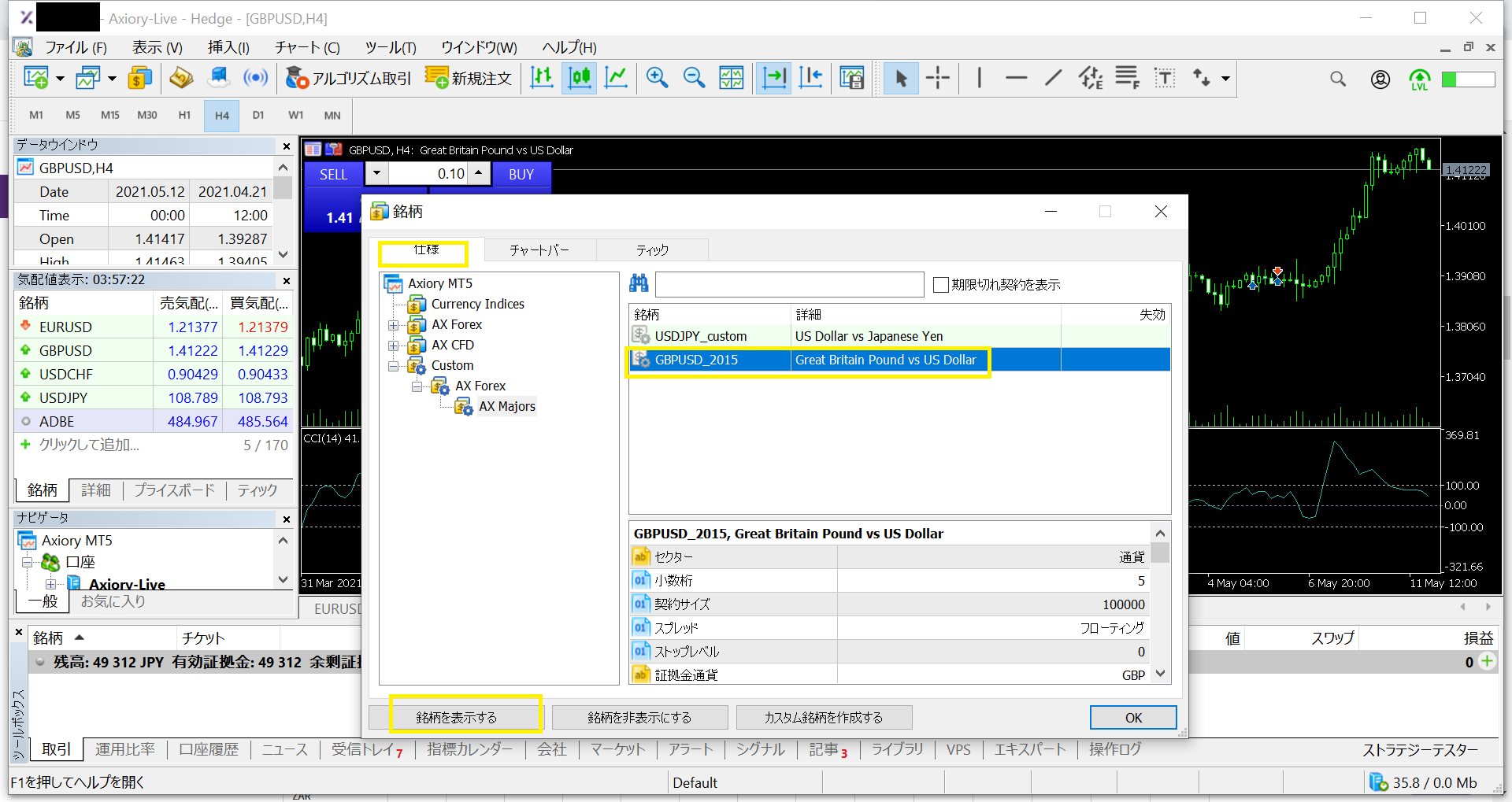Switch to ティック tab in symbols dialog
Image resolution: width=1512 pixels, height=802 pixels.
pyautogui.click(x=652, y=249)
